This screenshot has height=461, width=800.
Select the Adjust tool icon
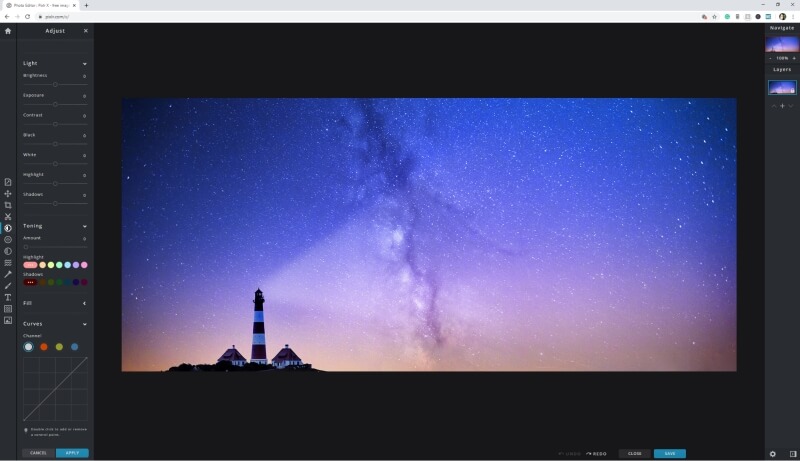8,228
